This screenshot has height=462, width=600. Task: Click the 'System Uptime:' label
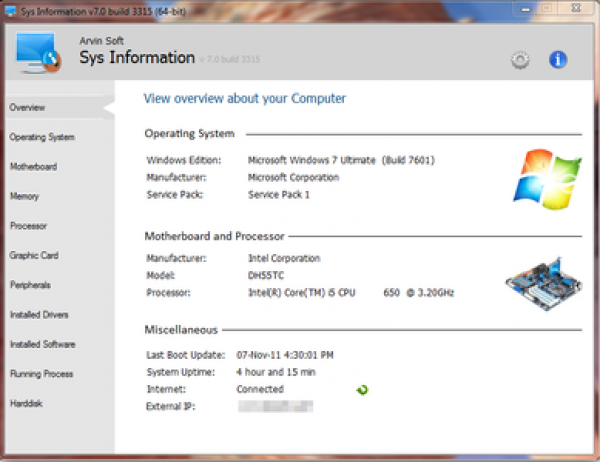click(x=181, y=372)
